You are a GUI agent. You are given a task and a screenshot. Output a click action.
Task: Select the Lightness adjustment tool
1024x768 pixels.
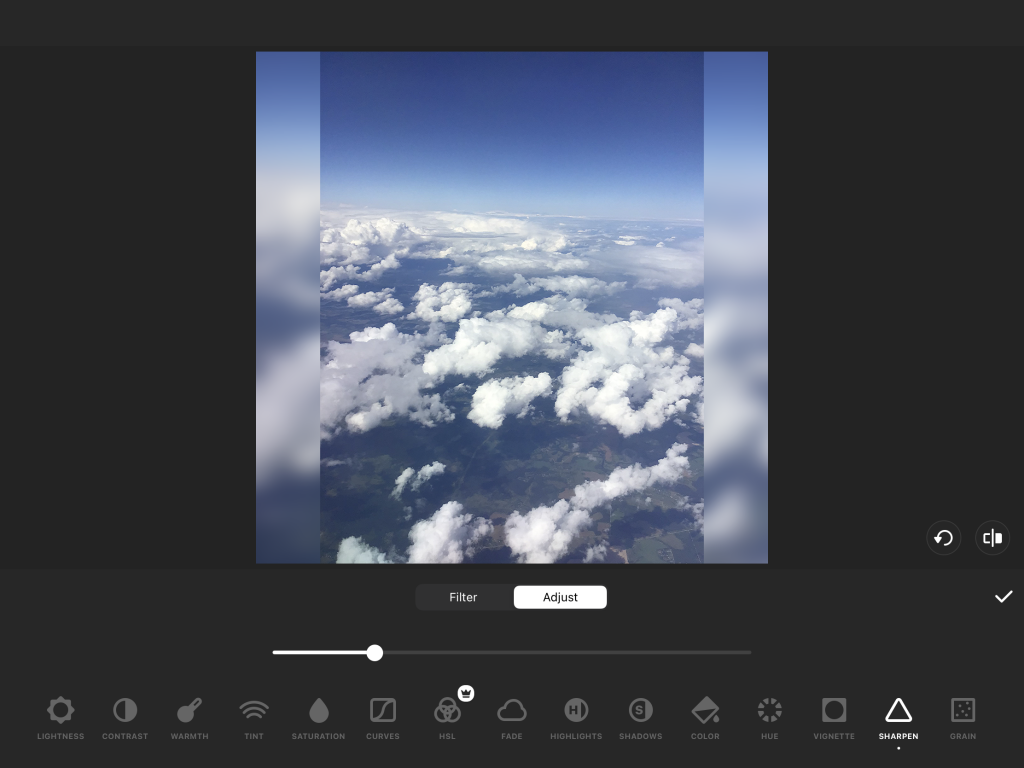(x=61, y=711)
